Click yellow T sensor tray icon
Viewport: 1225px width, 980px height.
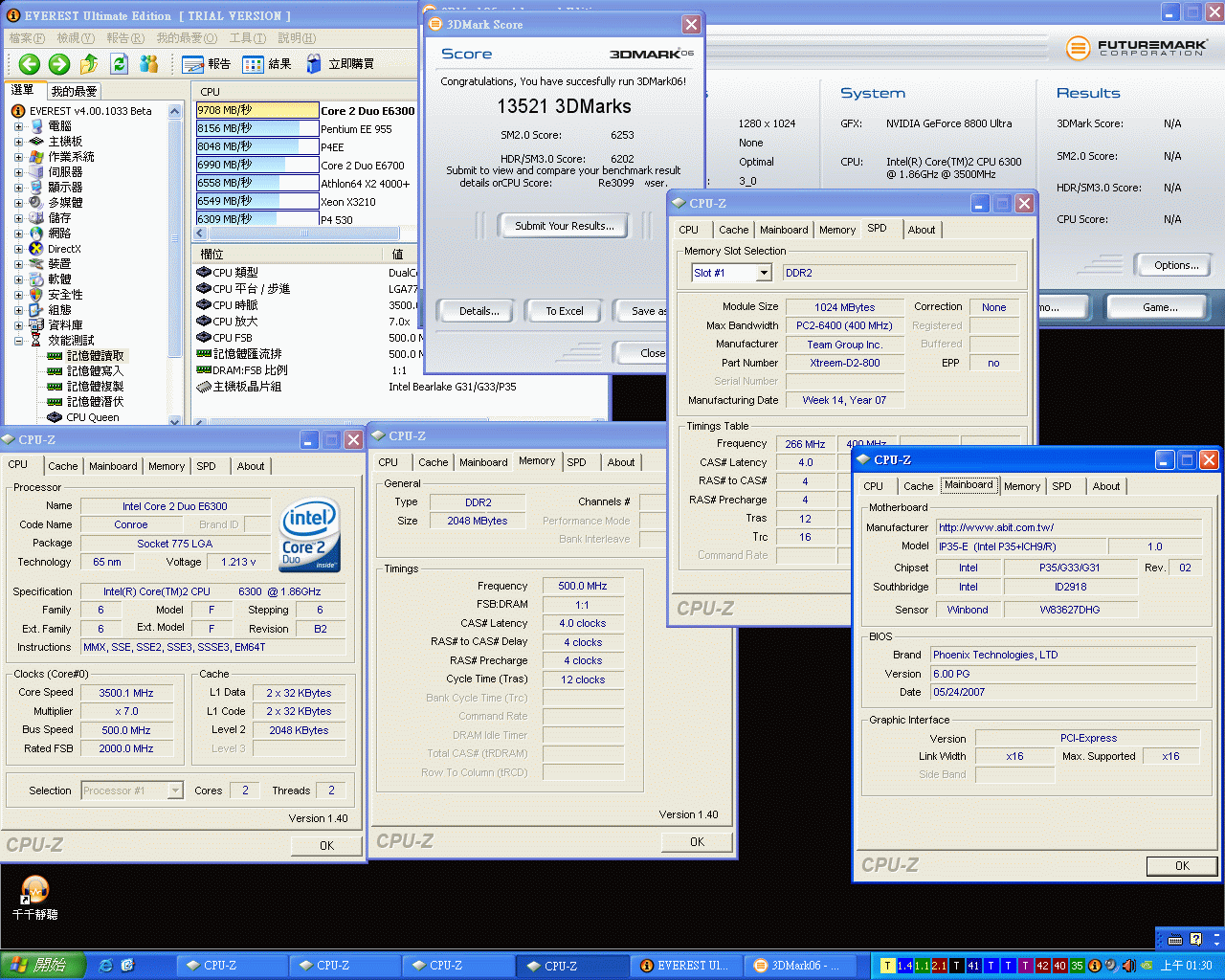coord(887,966)
